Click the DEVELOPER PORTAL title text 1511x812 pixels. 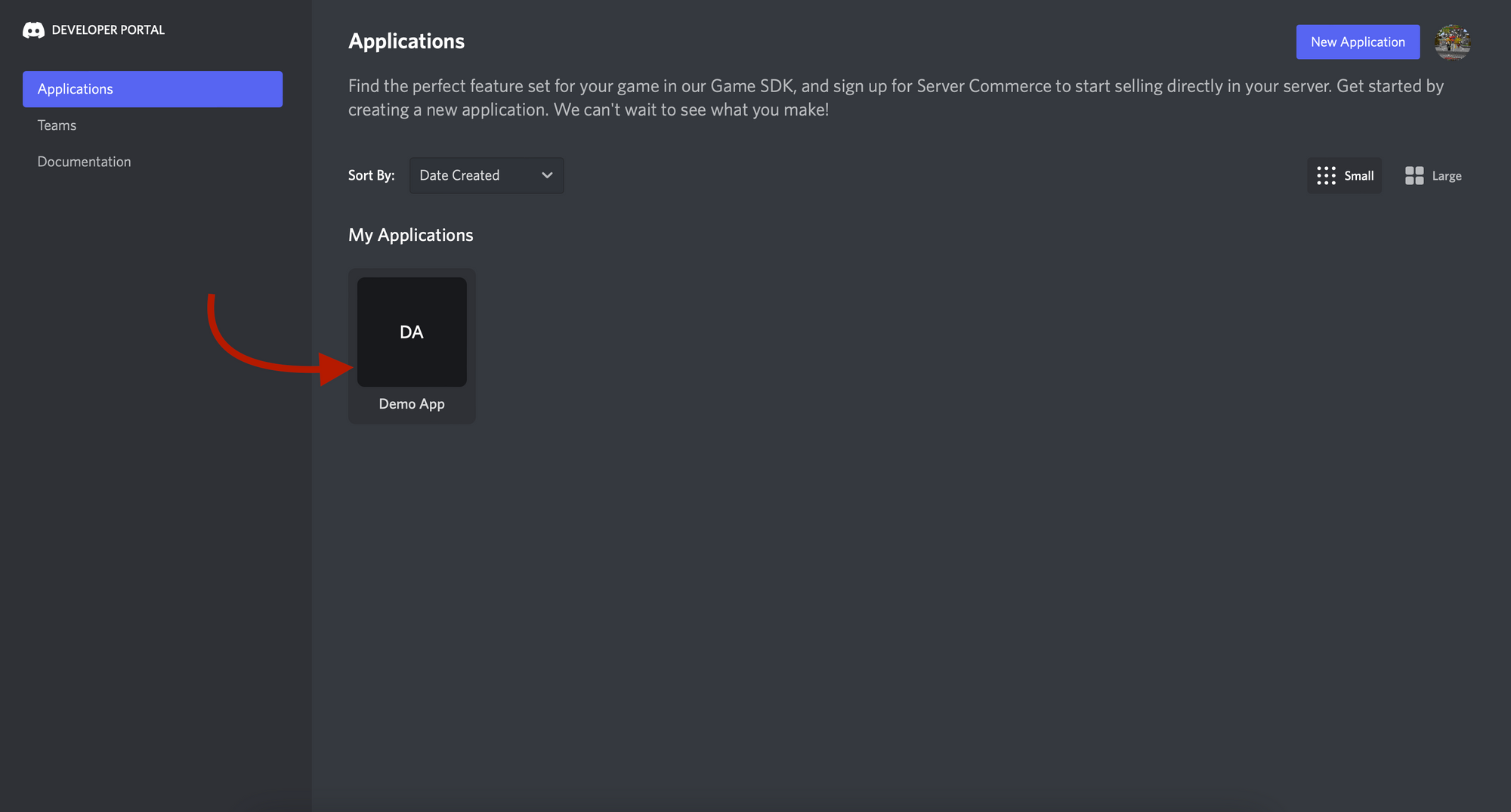[108, 30]
